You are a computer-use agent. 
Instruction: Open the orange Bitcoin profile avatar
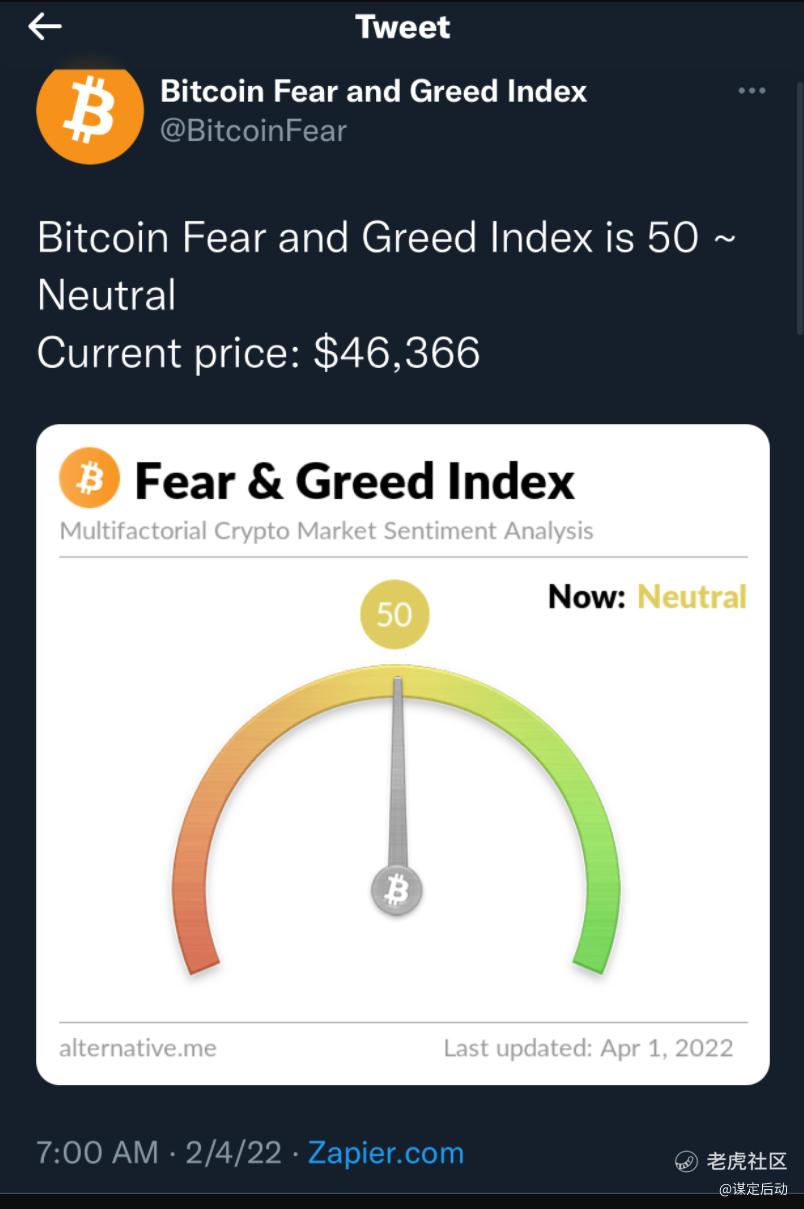(90, 111)
